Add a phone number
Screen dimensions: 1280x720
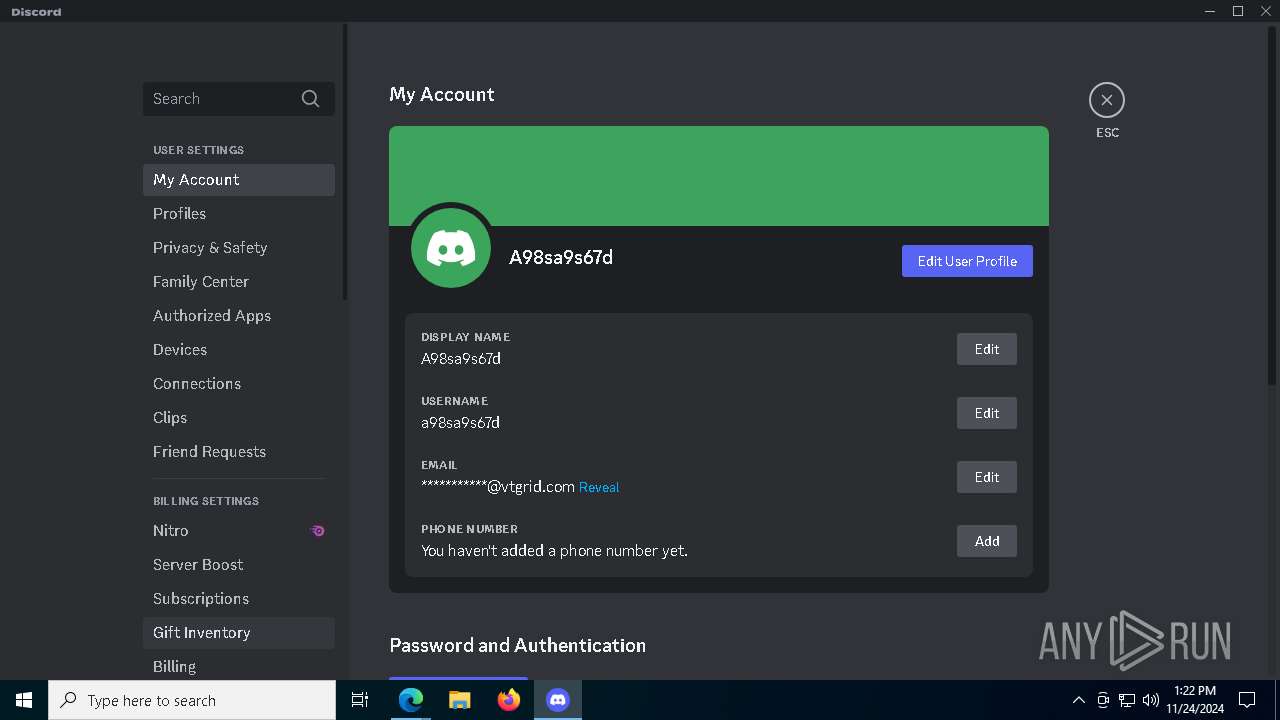[987, 541]
